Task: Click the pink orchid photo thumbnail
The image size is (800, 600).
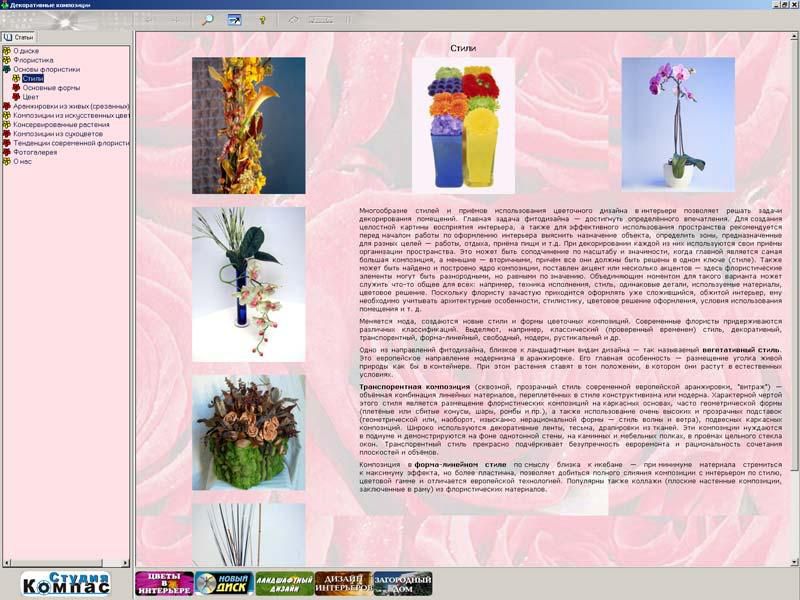Action: point(677,123)
